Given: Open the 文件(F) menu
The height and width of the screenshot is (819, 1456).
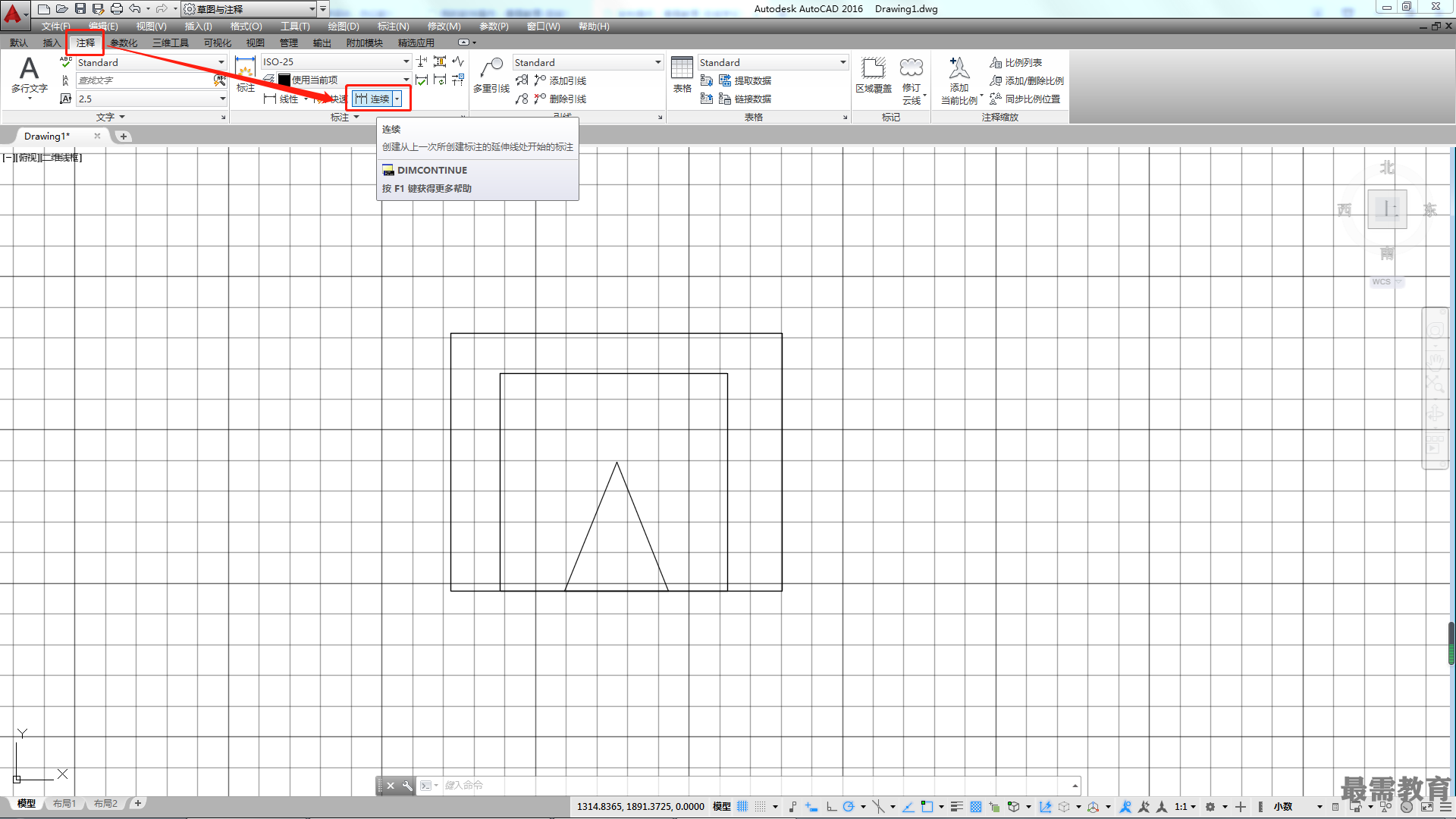Looking at the screenshot, I should (x=55, y=27).
